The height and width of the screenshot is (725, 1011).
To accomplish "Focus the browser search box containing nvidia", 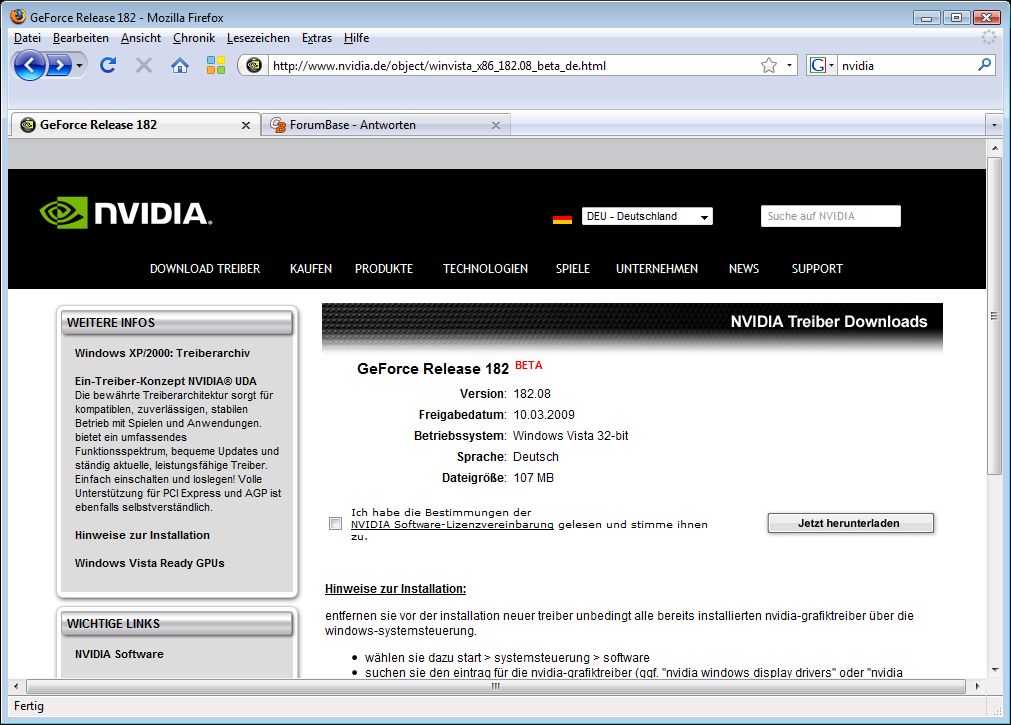I will coord(907,65).
